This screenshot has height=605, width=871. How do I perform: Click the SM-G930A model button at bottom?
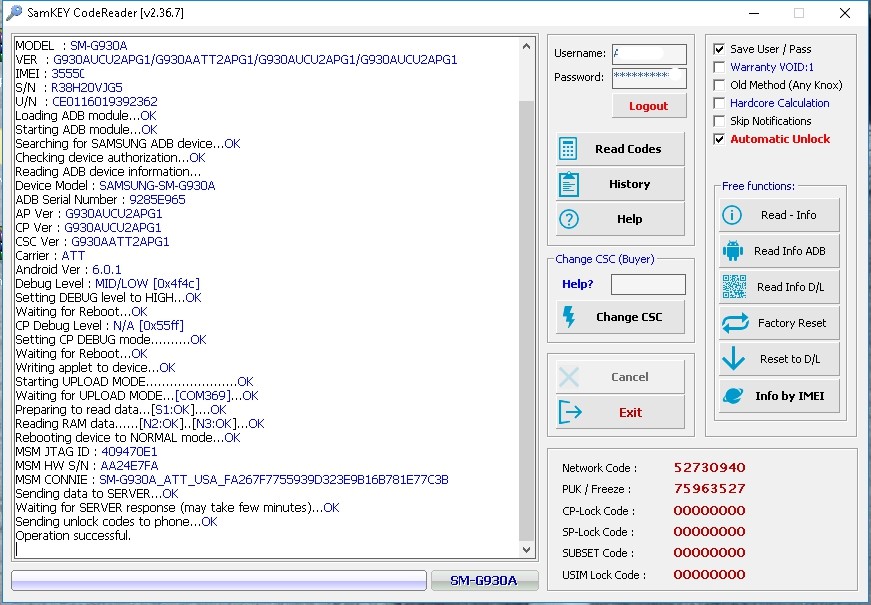pos(484,581)
